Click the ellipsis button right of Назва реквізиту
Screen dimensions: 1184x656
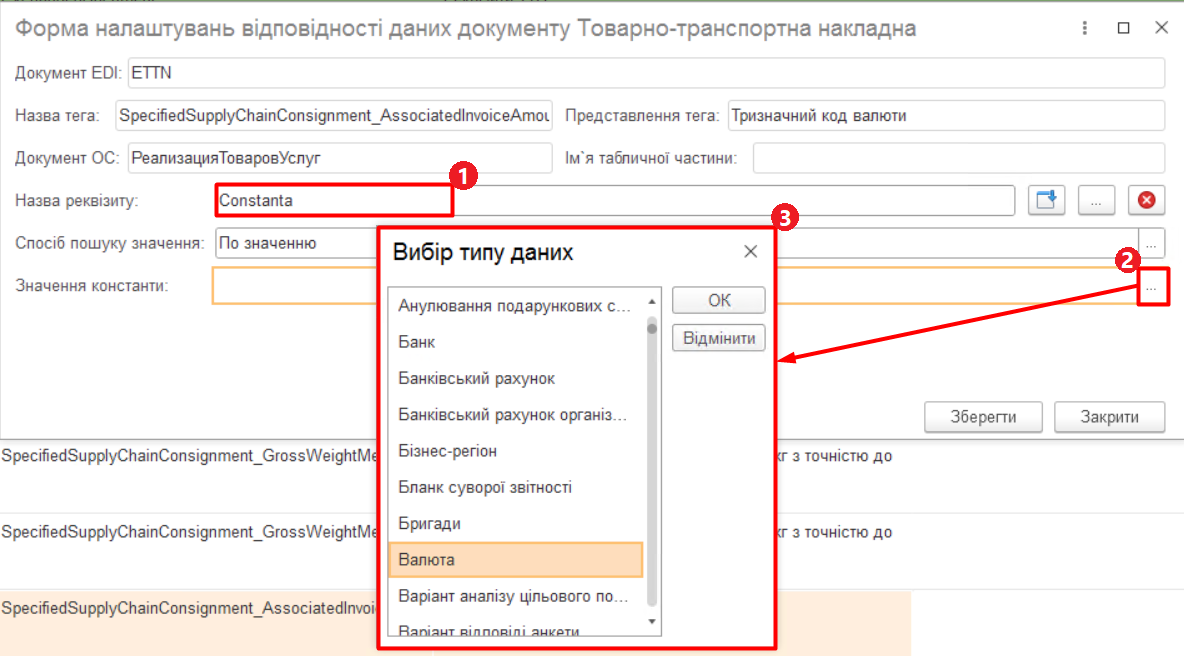click(x=1096, y=200)
